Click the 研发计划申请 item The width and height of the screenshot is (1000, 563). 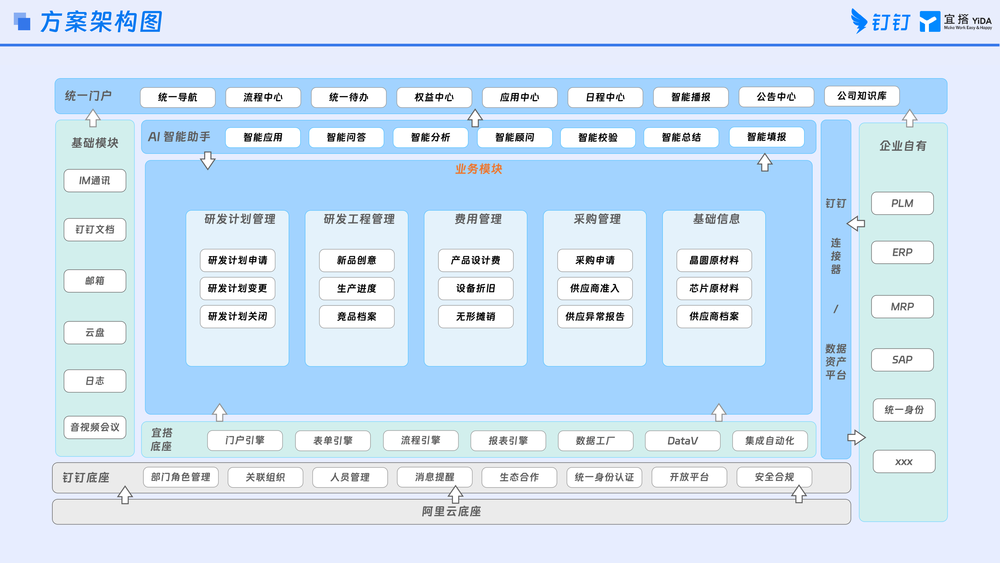point(237,260)
